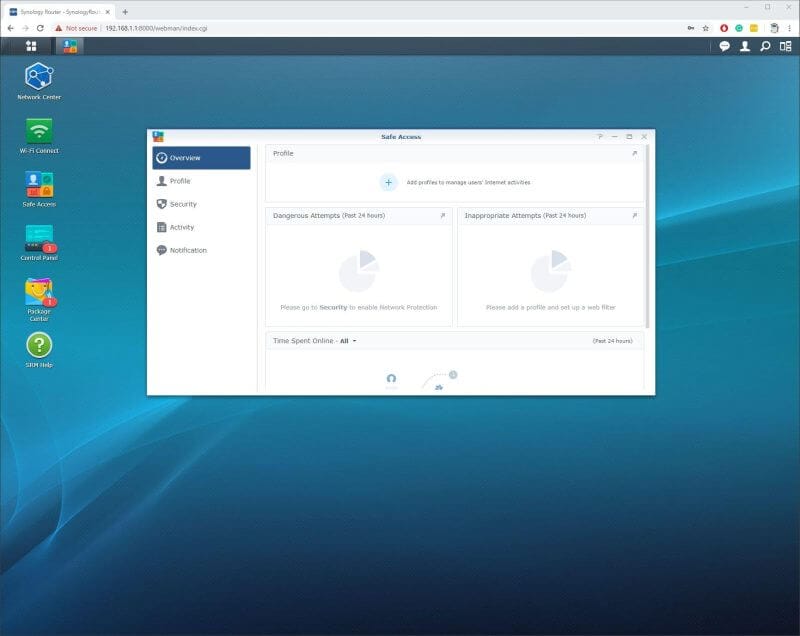Open the notifications speech-bubble icon

pos(722,46)
